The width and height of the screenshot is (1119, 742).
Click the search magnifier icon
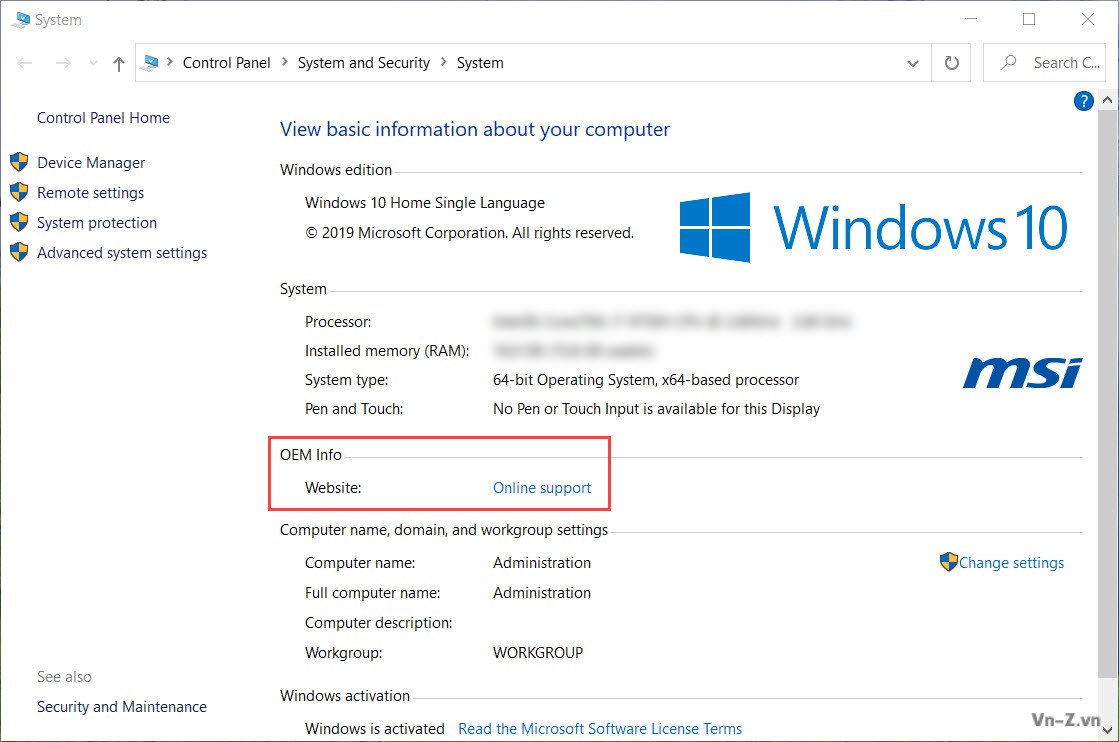point(1008,63)
